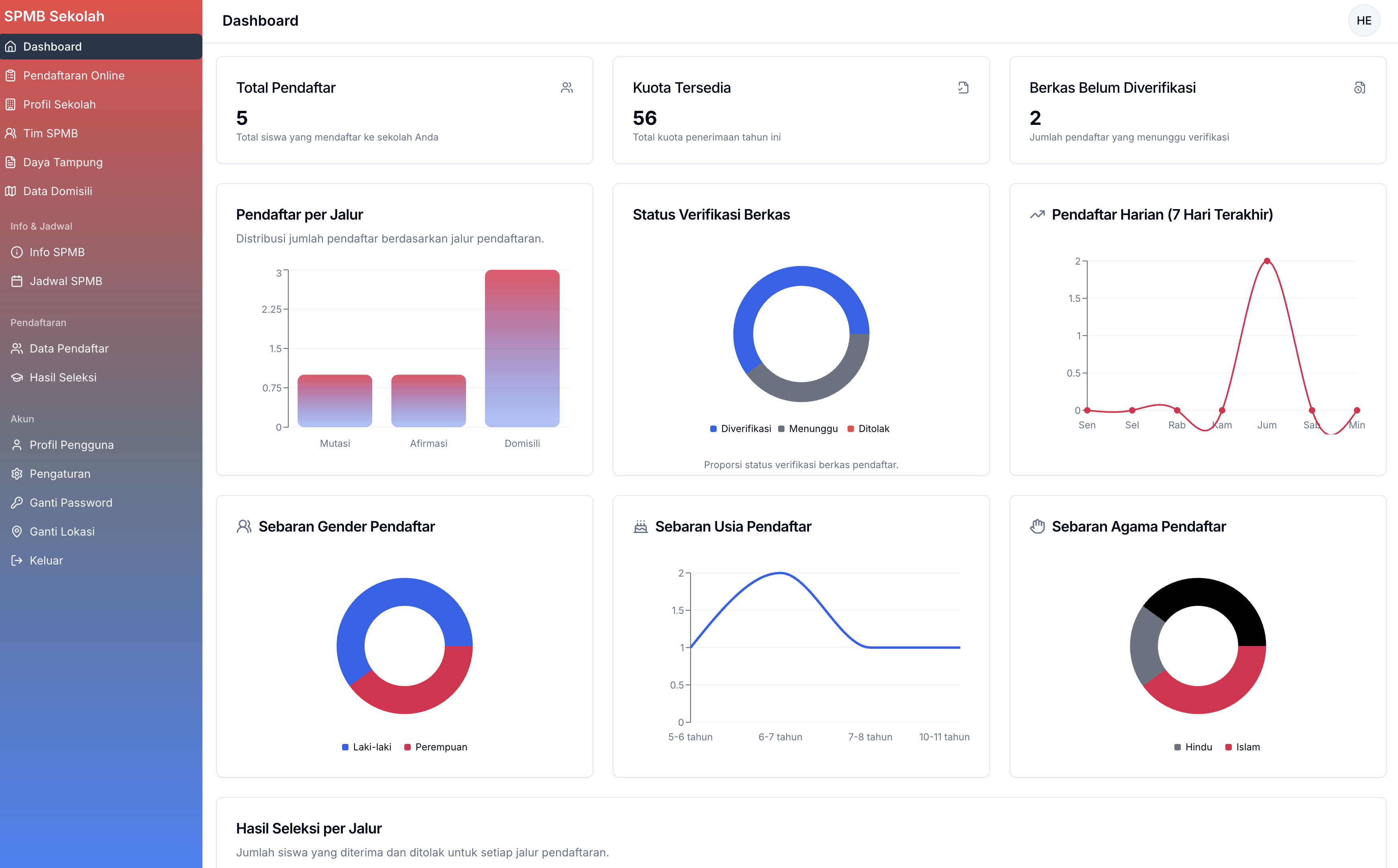This screenshot has width=1398, height=868.
Task: Select the Tim SPMB team icon
Action: click(12, 132)
